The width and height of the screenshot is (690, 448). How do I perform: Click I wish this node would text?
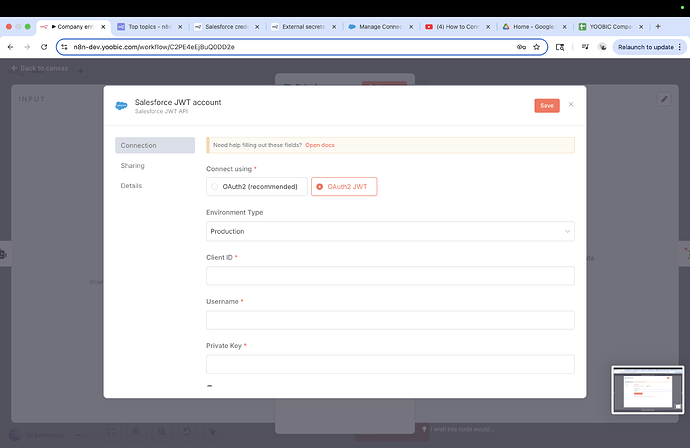(x=462, y=429)
